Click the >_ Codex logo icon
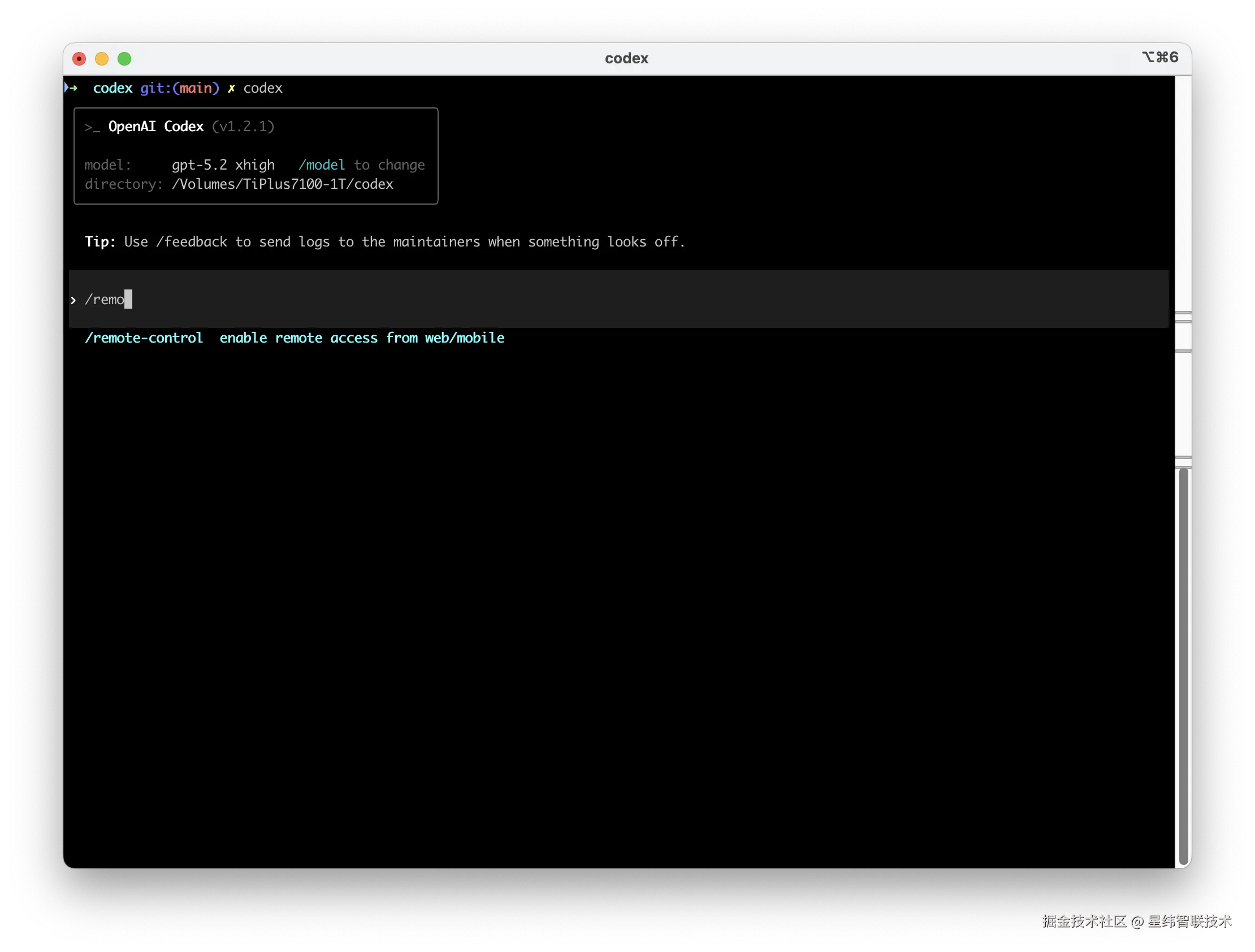 click(x=92, y=127)
